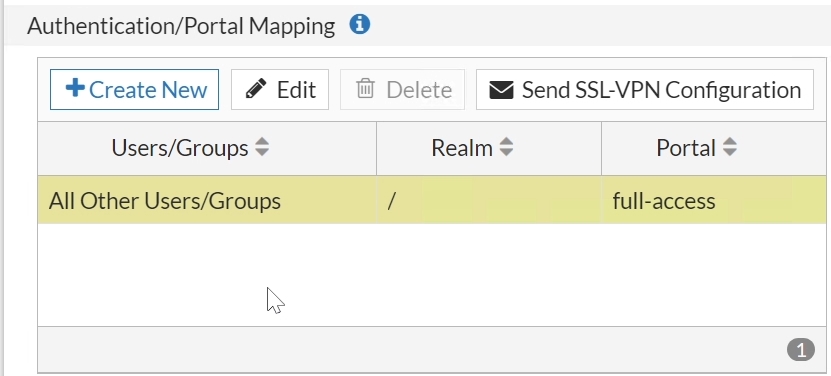831x376 pixels.
Task: Click the blue info icon beside Authentication/Portal Mapping
Action: (359, 24)
